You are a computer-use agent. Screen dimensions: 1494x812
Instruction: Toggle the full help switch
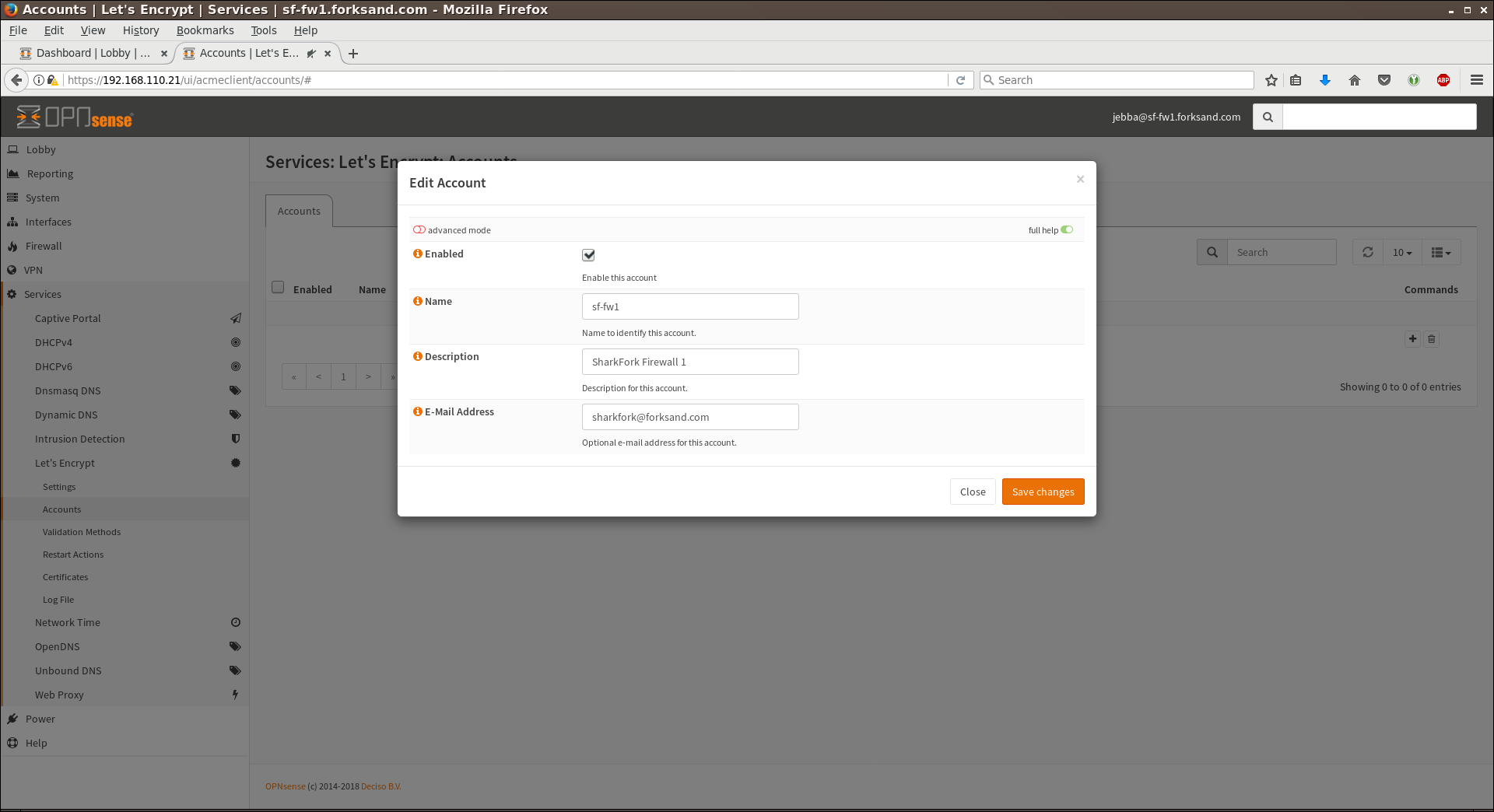[1067, 229]
